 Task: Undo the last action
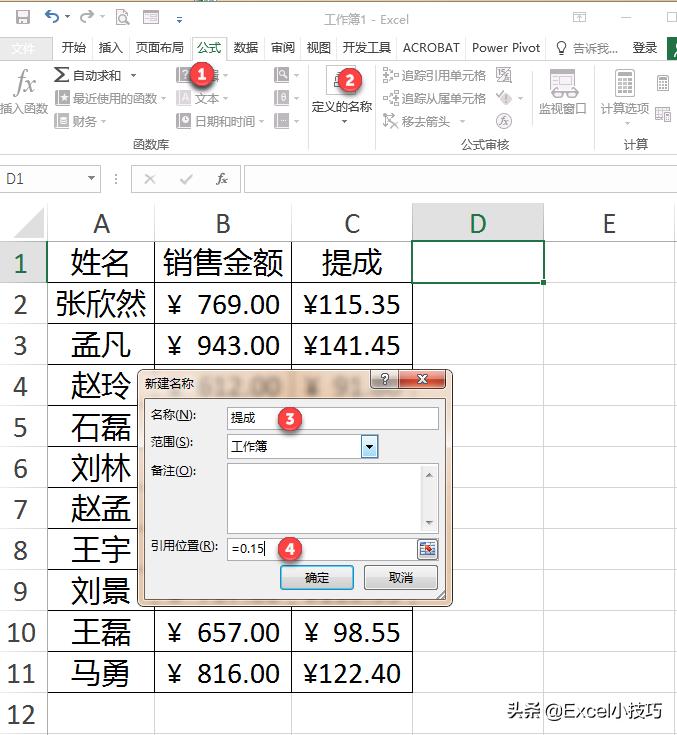click(x=52, y=17)
